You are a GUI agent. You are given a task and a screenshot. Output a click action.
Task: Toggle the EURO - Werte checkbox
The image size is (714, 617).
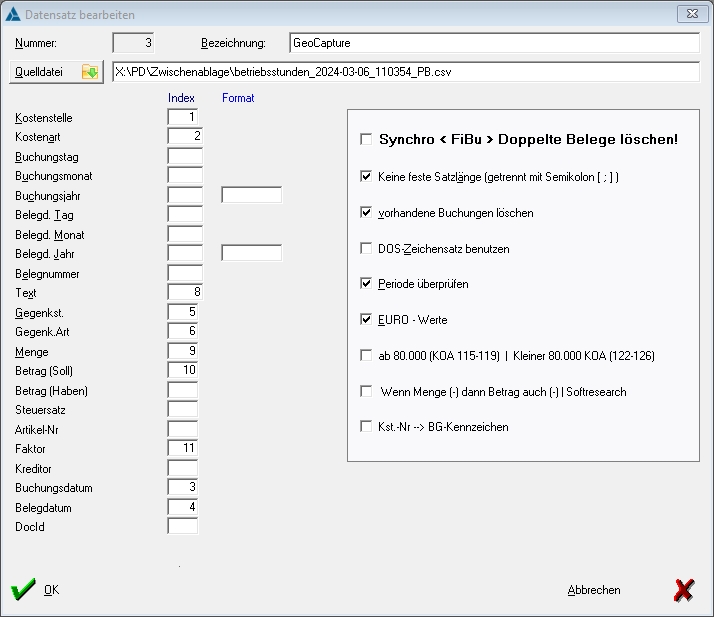pyautogui.click(x=366, y=320)
